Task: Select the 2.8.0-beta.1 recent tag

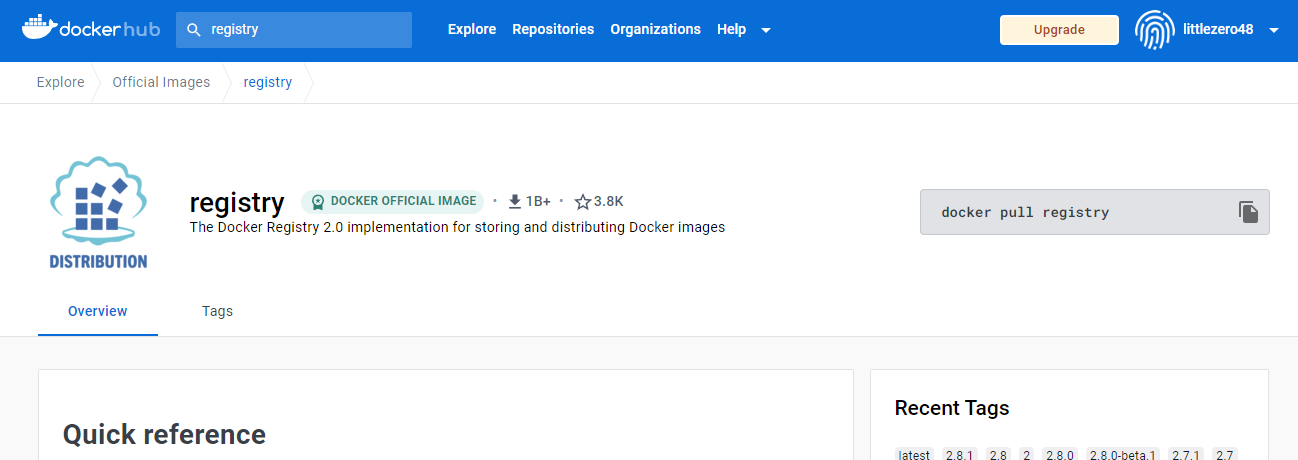Action: point(1122,455)
